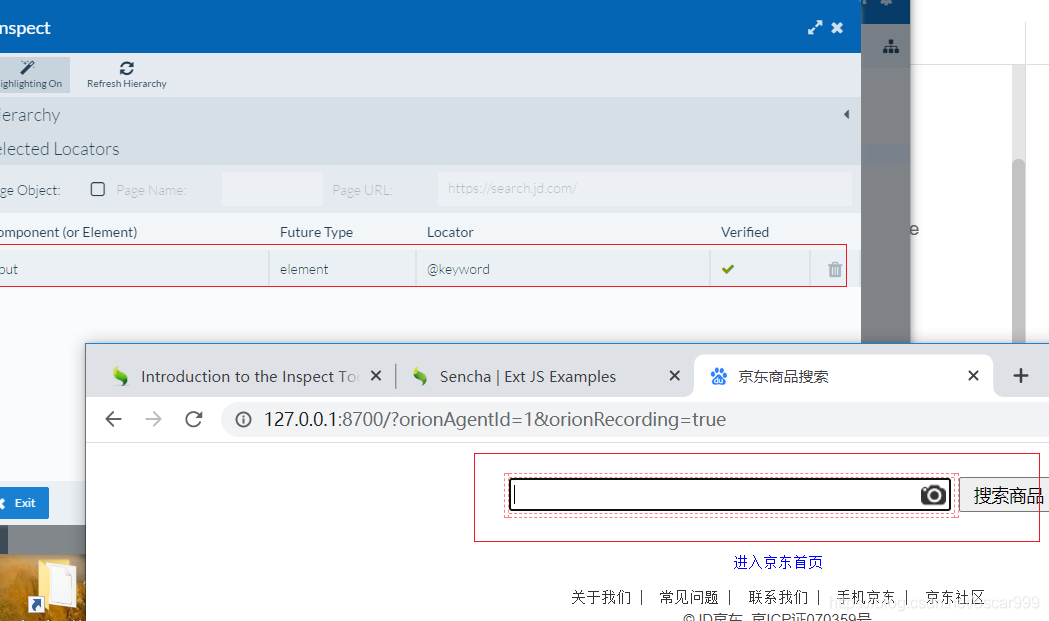This screenshot has width=1049, height=621.
Task: Open the 手机京东 footer link
Action: pos(866,597)
